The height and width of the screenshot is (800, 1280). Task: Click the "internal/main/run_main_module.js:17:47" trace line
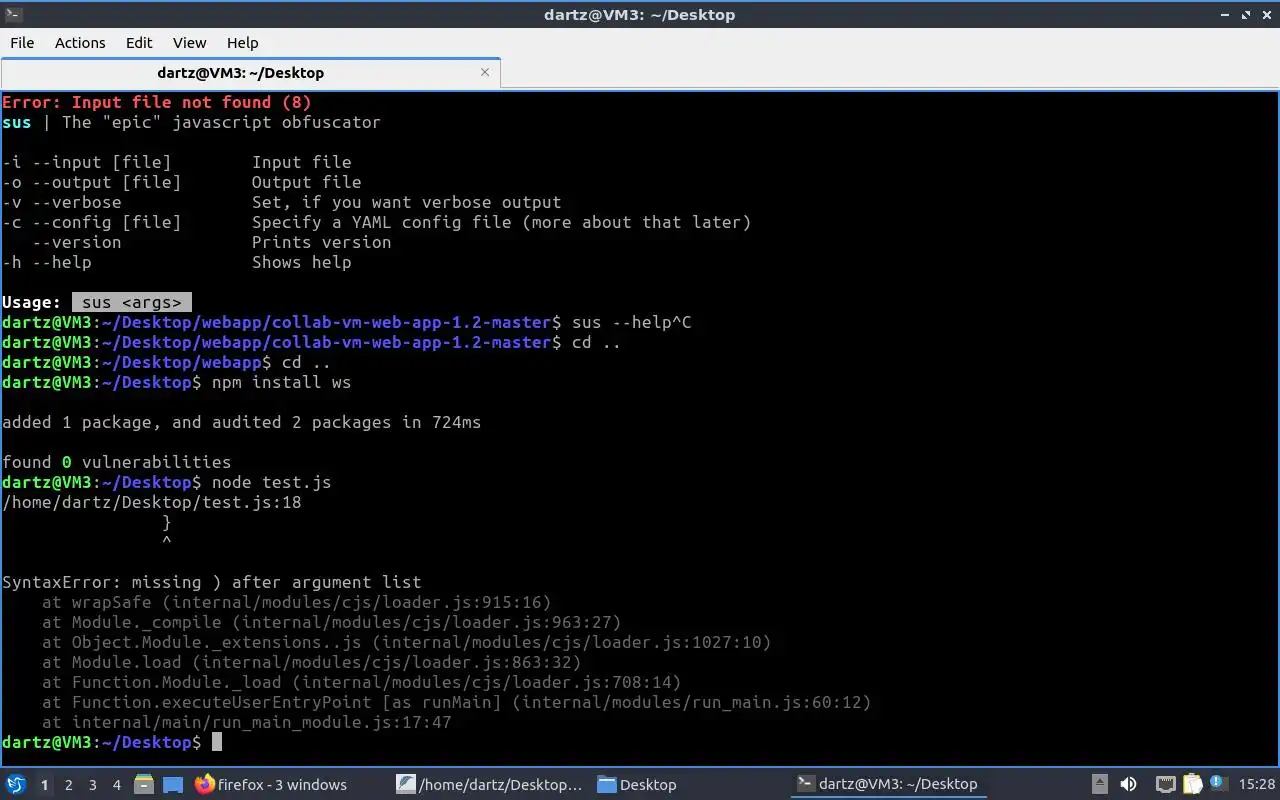click(x=247, y=722)
